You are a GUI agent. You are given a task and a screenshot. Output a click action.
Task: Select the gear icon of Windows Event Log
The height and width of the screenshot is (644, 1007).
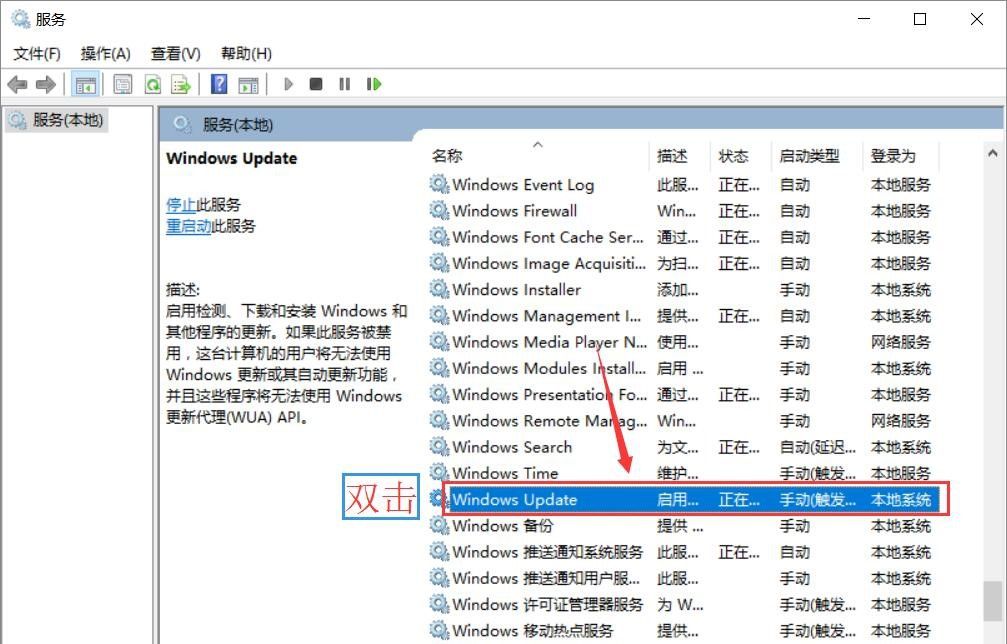pyautogui.click(x=439, y=185)
